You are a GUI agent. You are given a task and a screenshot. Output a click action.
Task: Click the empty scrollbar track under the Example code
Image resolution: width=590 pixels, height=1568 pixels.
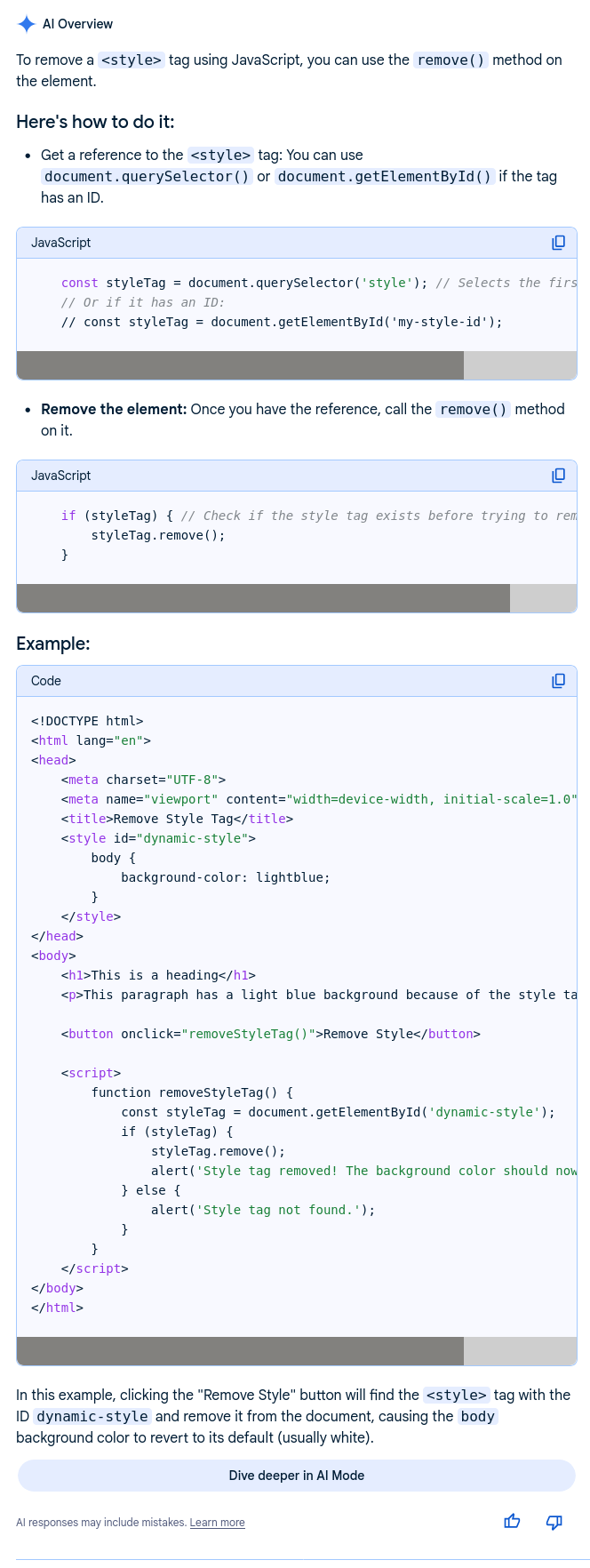click(520, 1350)
